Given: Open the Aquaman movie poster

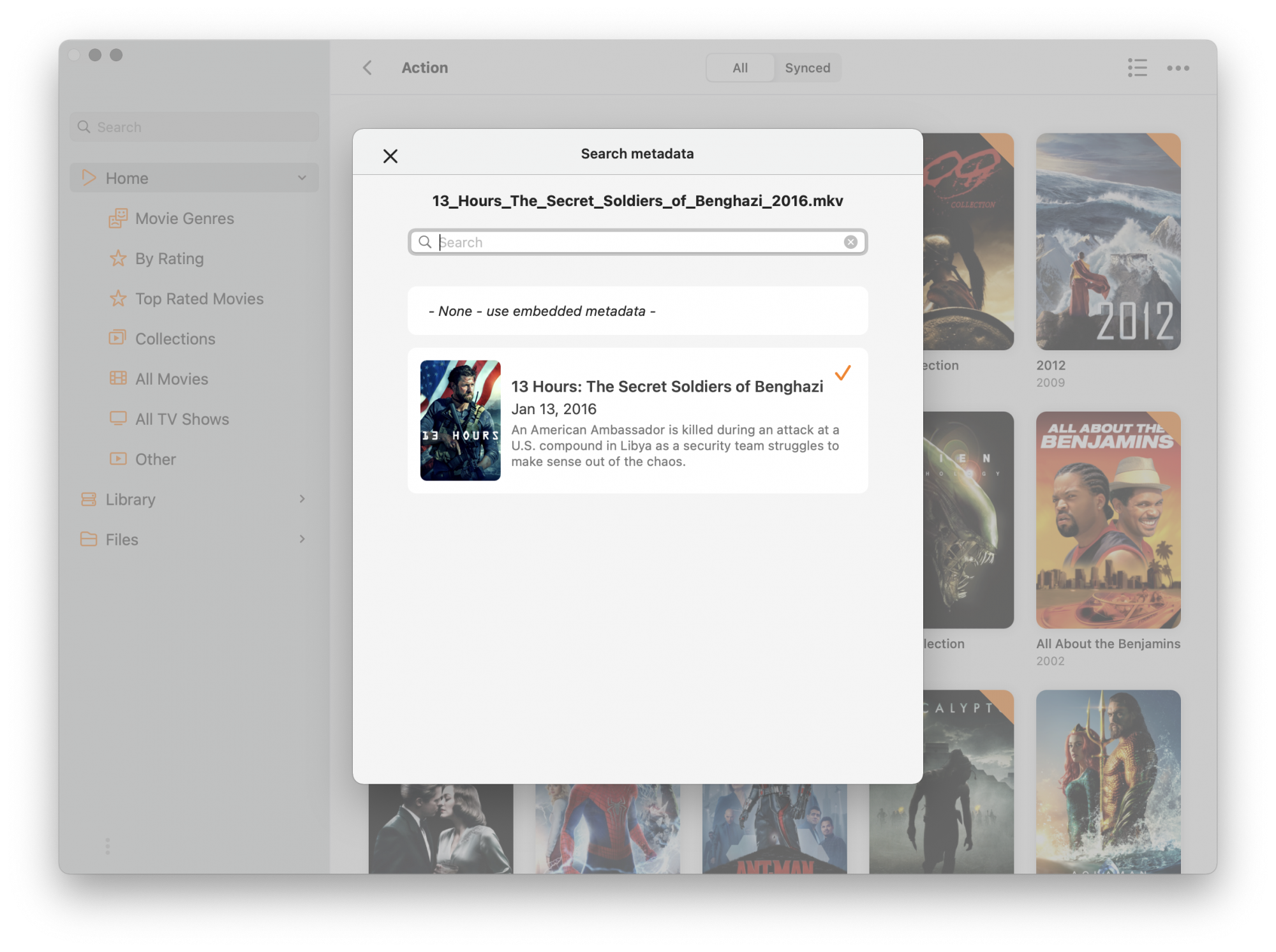Looking at the screenshot, I should pos(1108,782).
